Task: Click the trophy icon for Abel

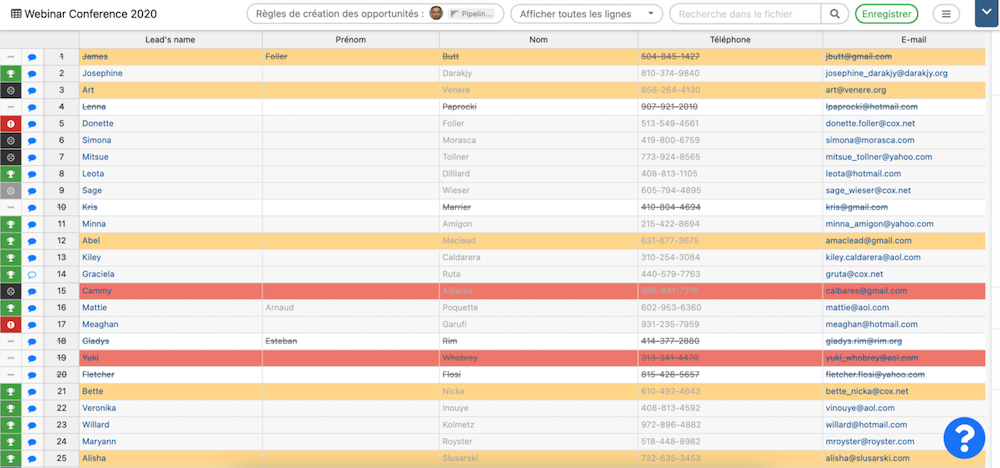Action: 10,240
